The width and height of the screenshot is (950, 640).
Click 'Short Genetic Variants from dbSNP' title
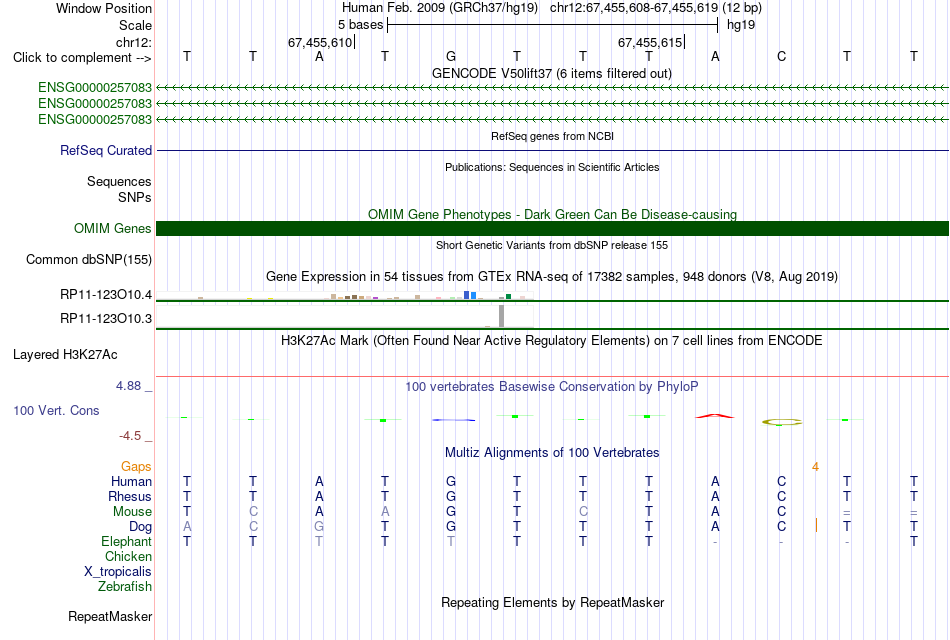(552, 245)
